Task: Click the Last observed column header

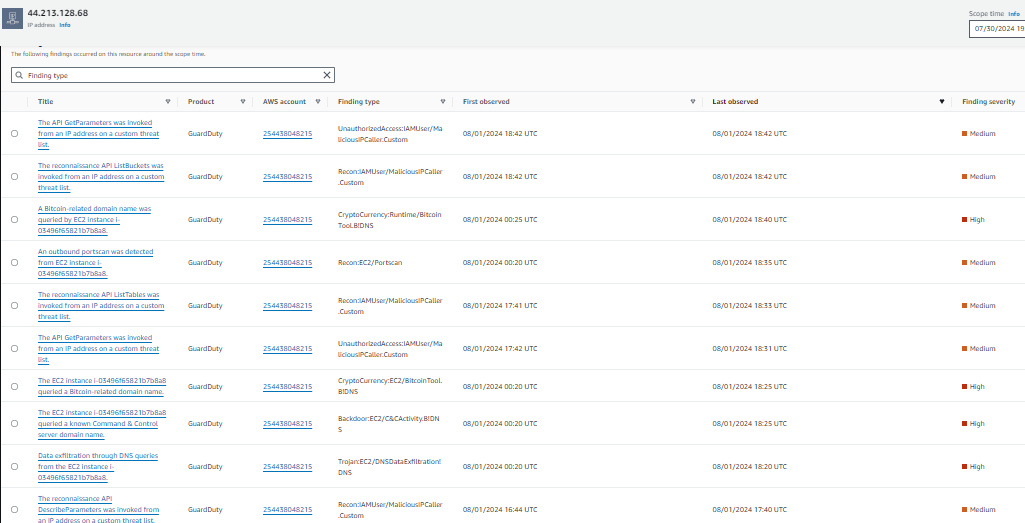Action: pyautogui.click(x=735, y=102)
